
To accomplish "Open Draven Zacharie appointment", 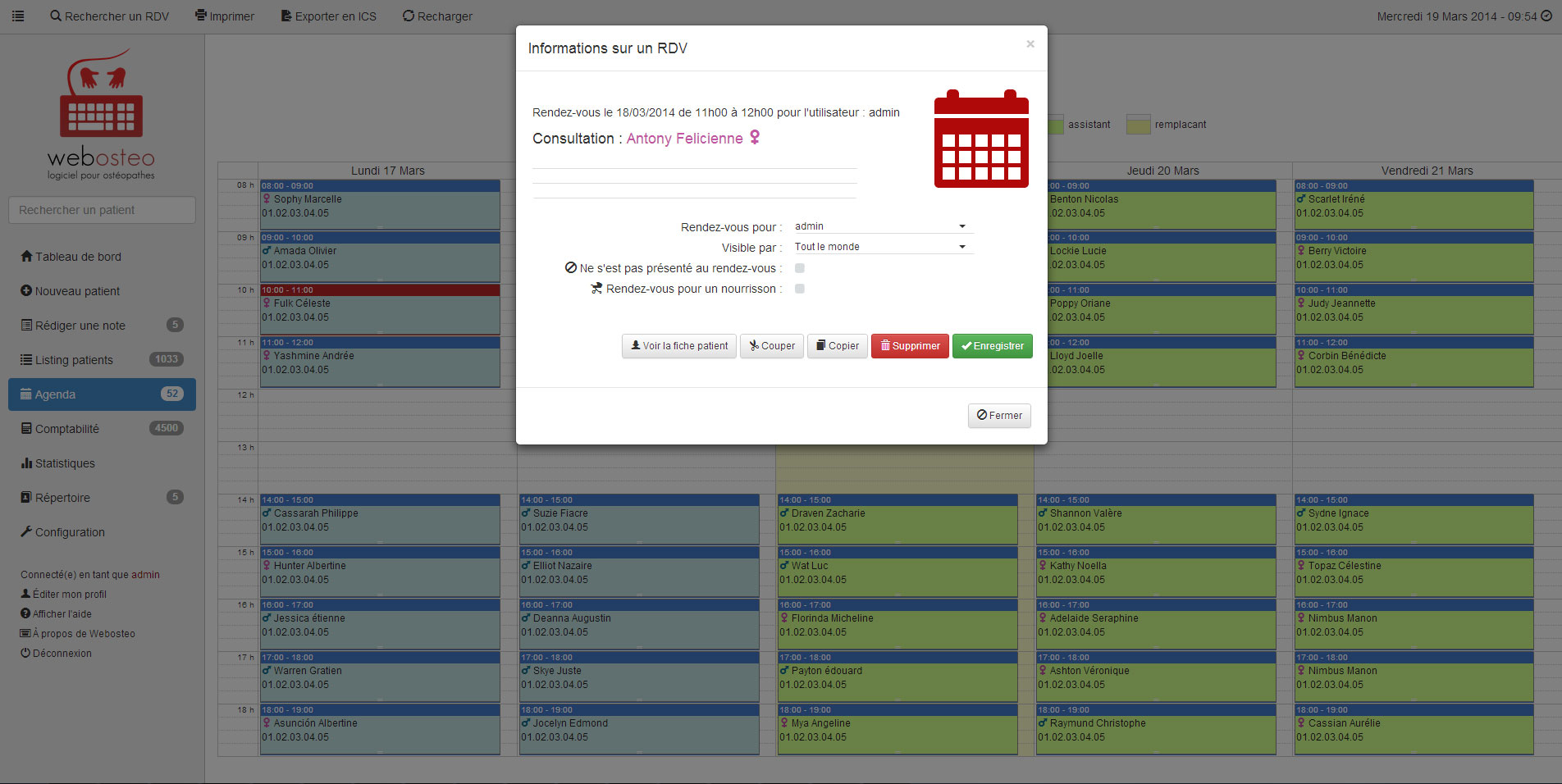I will pos(897,520).
